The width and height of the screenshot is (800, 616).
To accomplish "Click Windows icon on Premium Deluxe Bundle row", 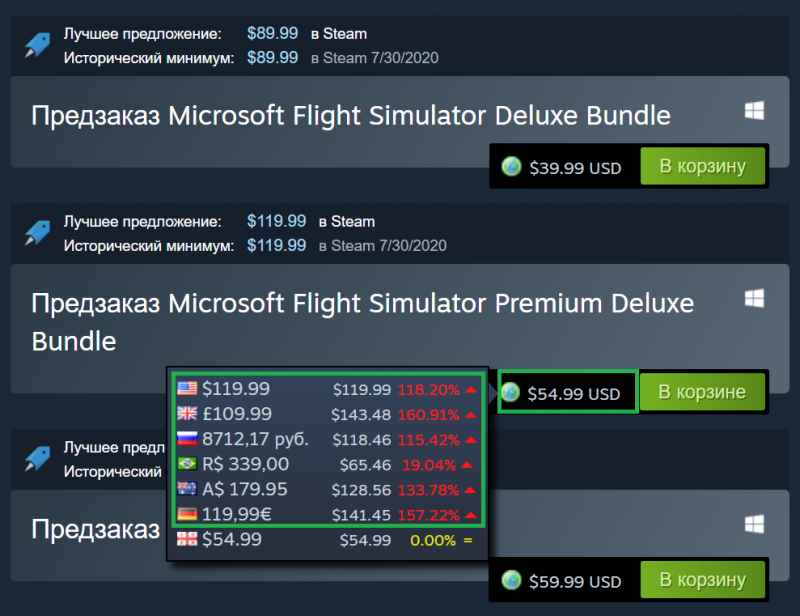I will [754, 298].
